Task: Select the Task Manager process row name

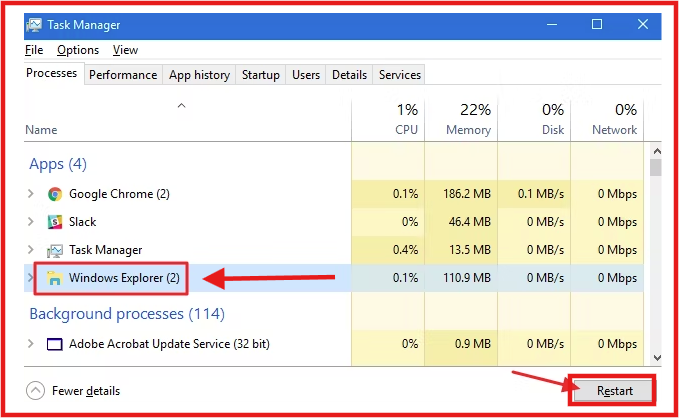Action: (106, 250)
